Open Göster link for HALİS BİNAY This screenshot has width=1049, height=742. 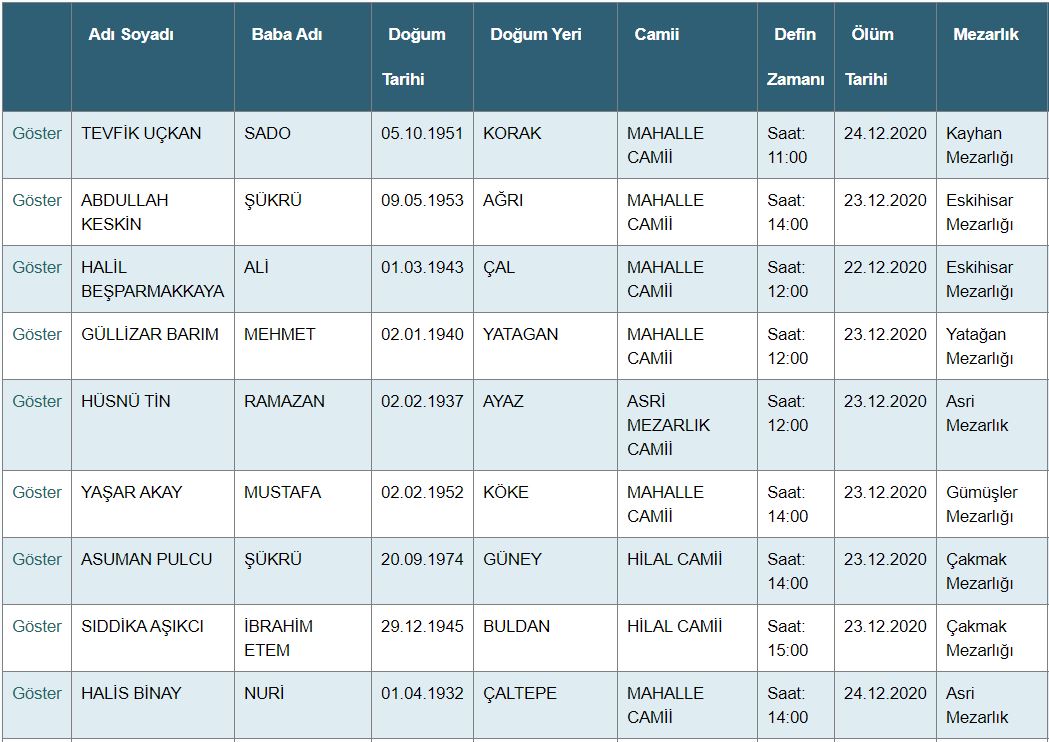(x=37, y=692)
